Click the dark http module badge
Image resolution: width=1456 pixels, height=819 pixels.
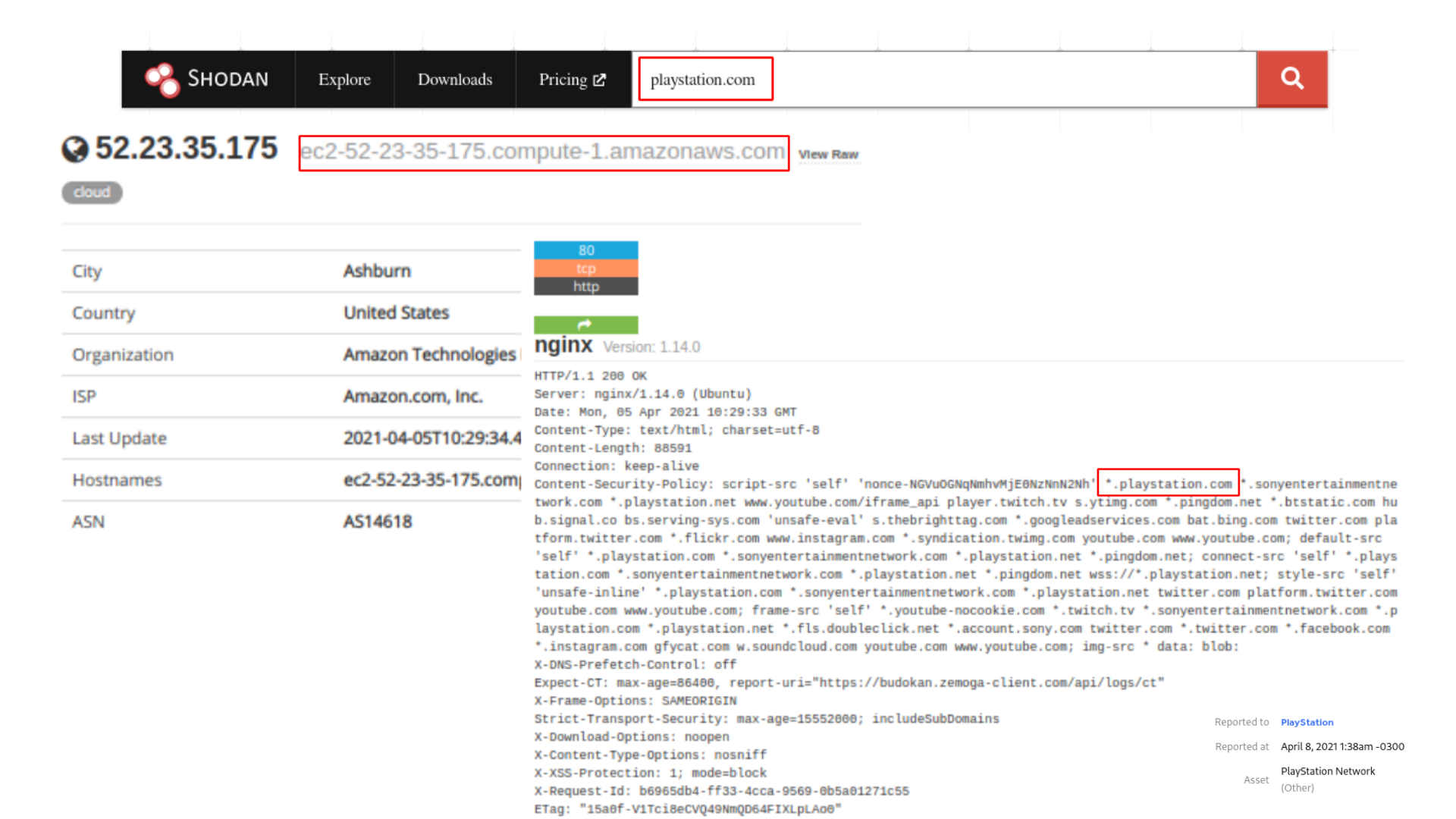click(585, 287)
